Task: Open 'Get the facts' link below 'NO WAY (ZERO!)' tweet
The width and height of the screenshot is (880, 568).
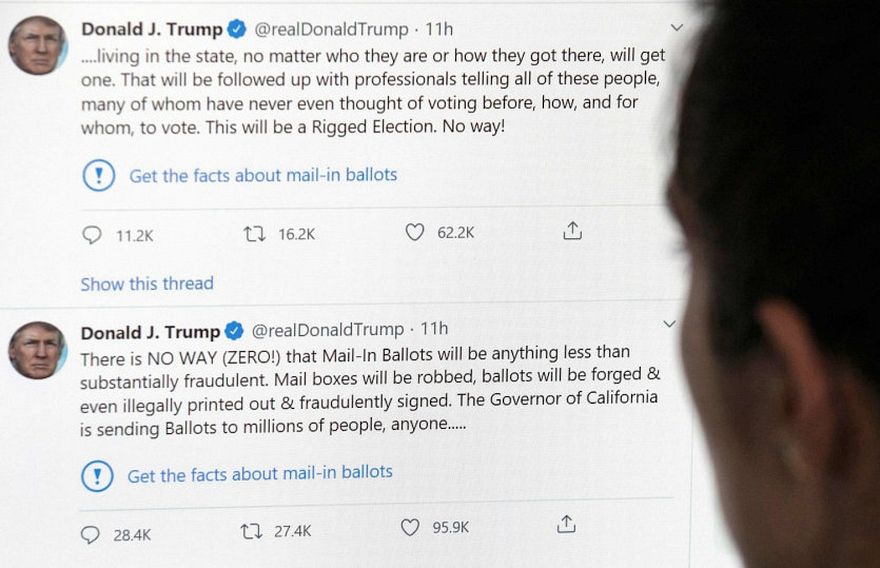Action: point(260,472)
